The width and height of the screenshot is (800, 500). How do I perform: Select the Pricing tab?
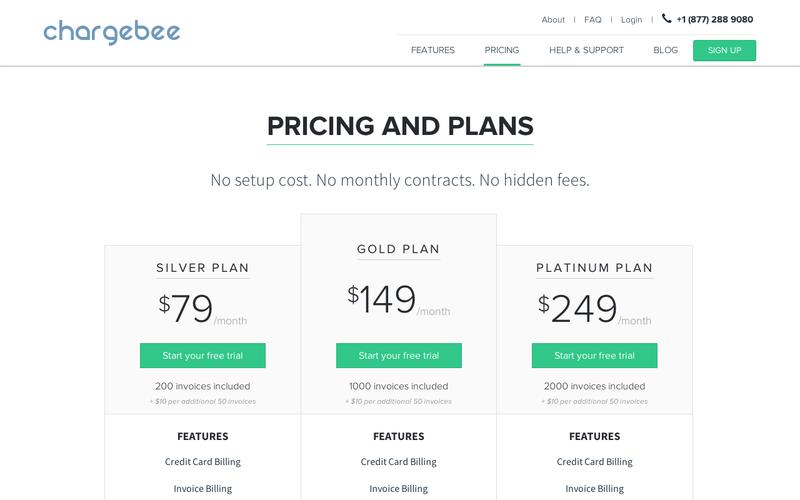coord(502,50)
